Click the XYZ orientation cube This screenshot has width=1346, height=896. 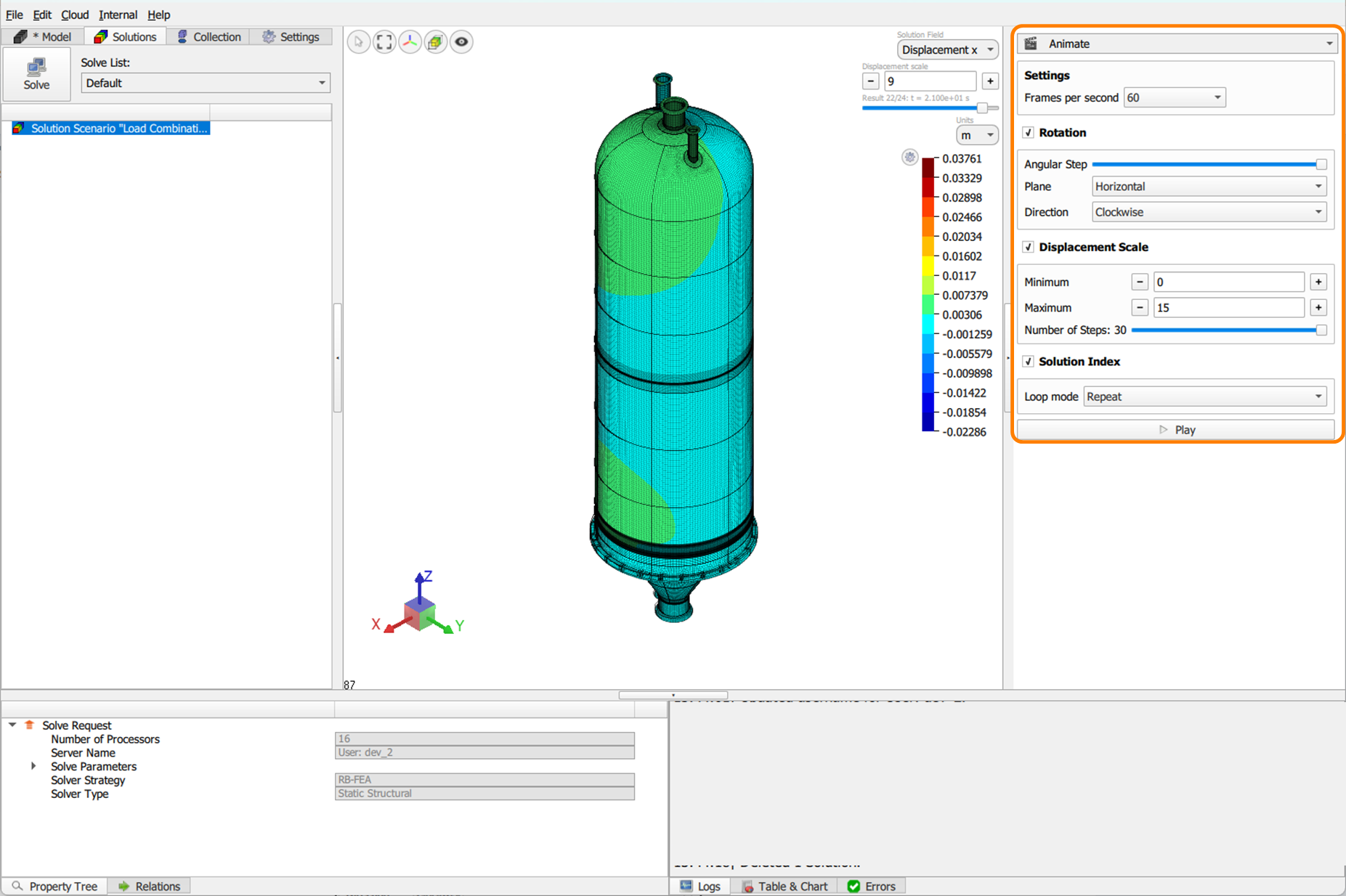click(419, 614)
